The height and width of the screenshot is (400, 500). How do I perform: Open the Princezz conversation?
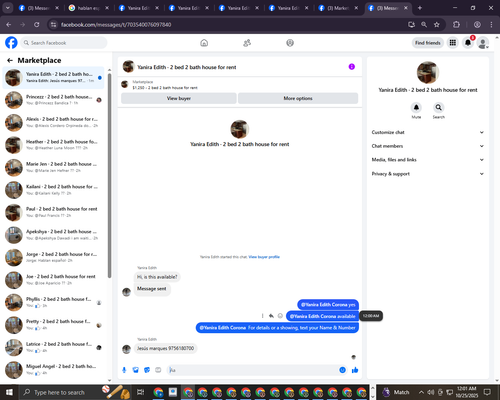click(54, 100)
